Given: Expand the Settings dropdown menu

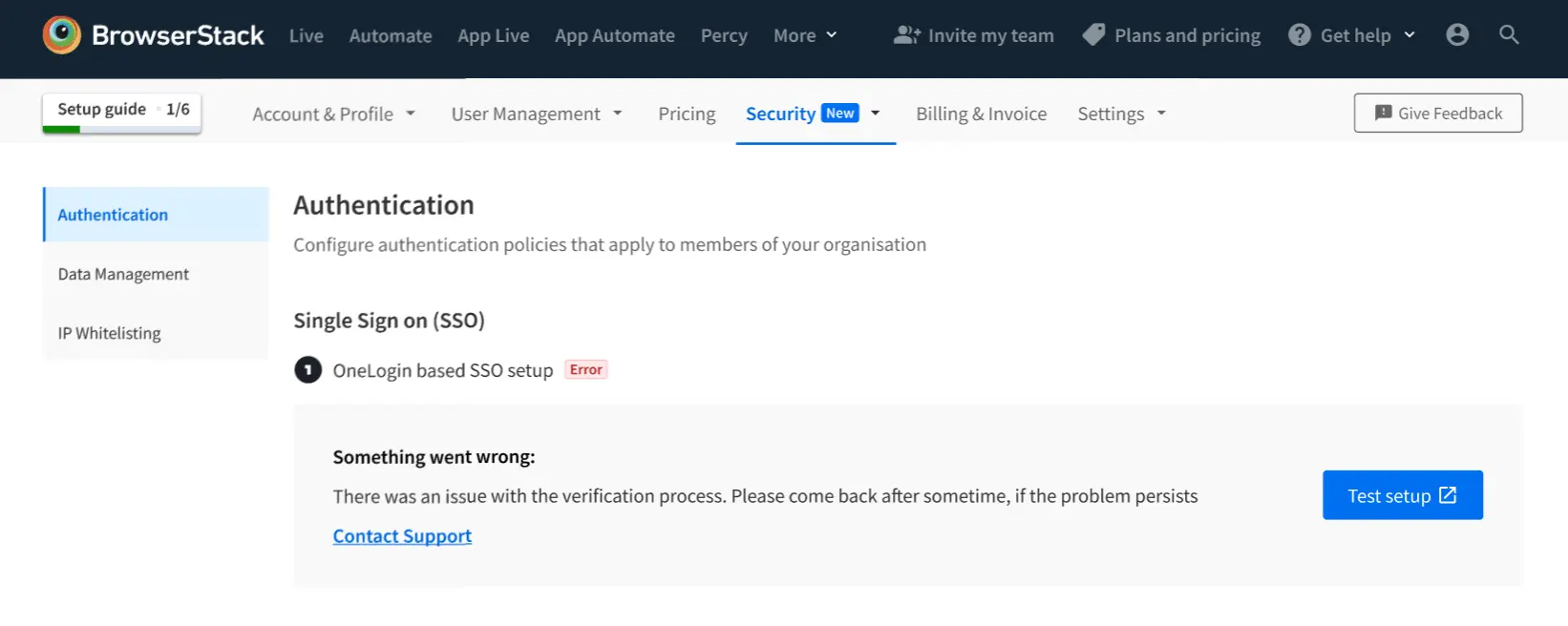Looking at the screenshot, I should (x=1121, y=114).
